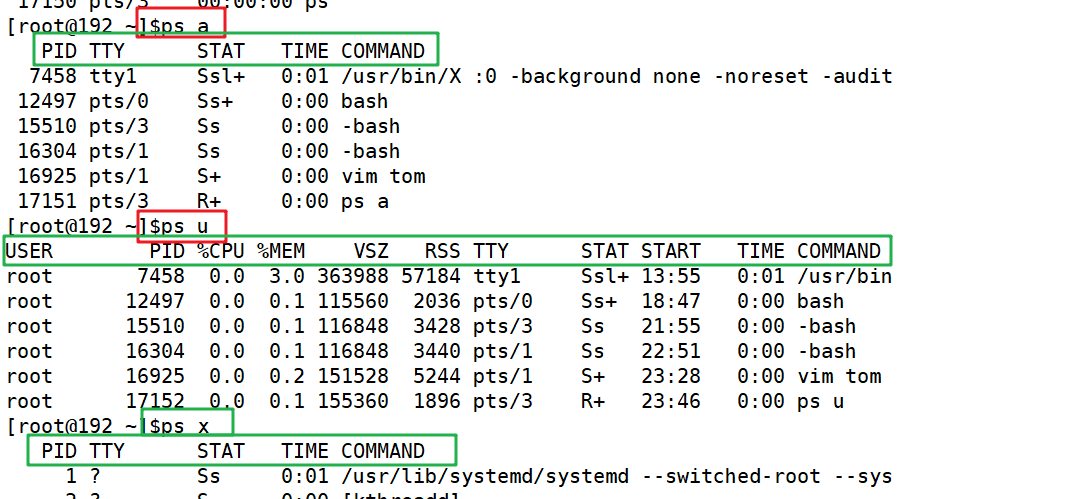This screenshot has height=499, width=1074.
Task: Select the VSZ value 363988
Action: [353, 277]
